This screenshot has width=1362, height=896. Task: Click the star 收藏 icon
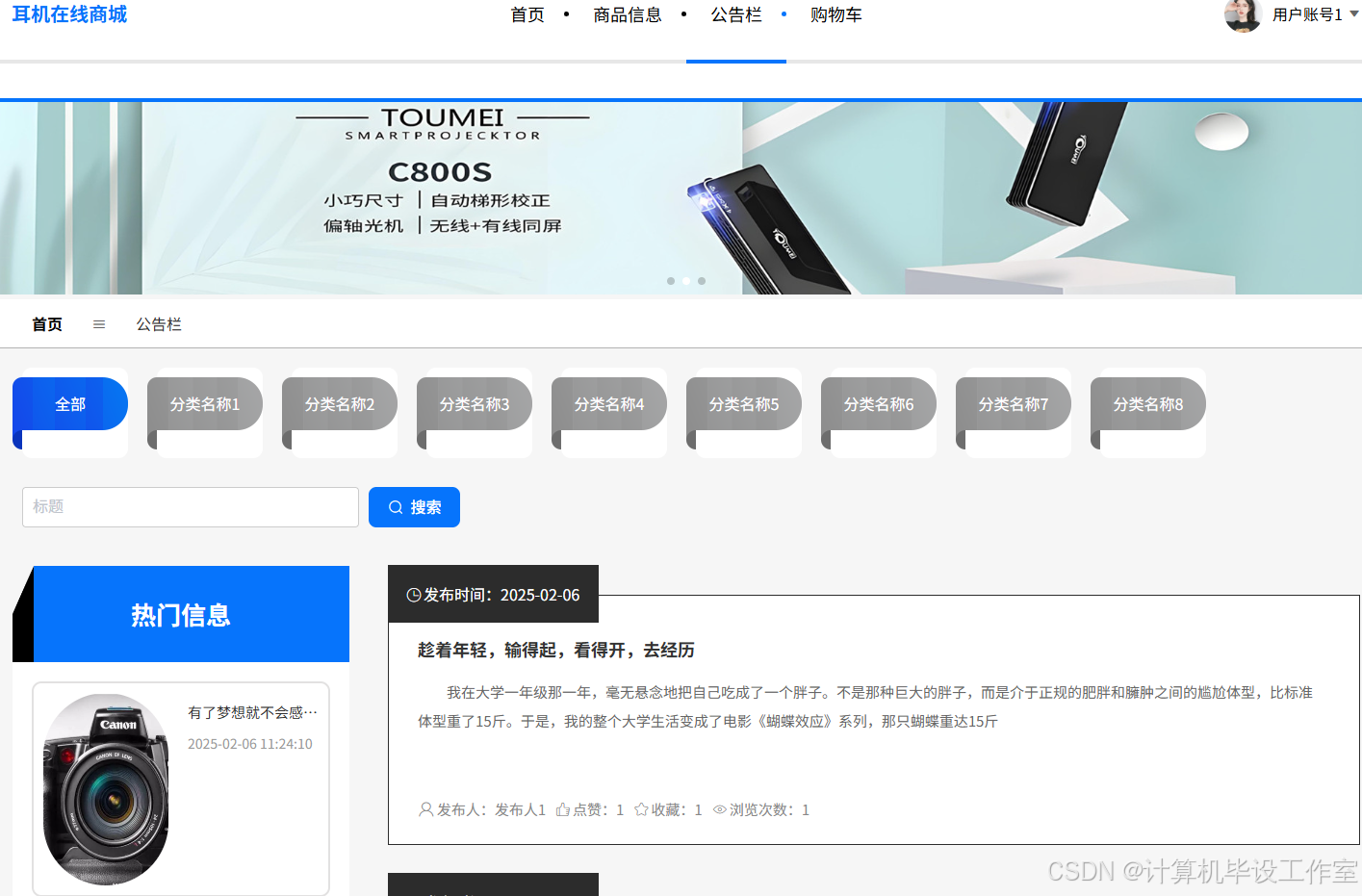tap(641, 809)
